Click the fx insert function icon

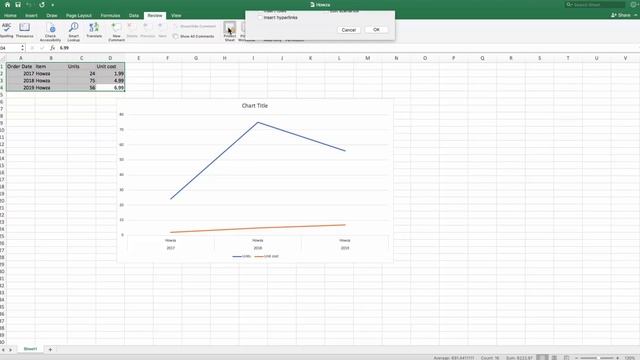52,48
